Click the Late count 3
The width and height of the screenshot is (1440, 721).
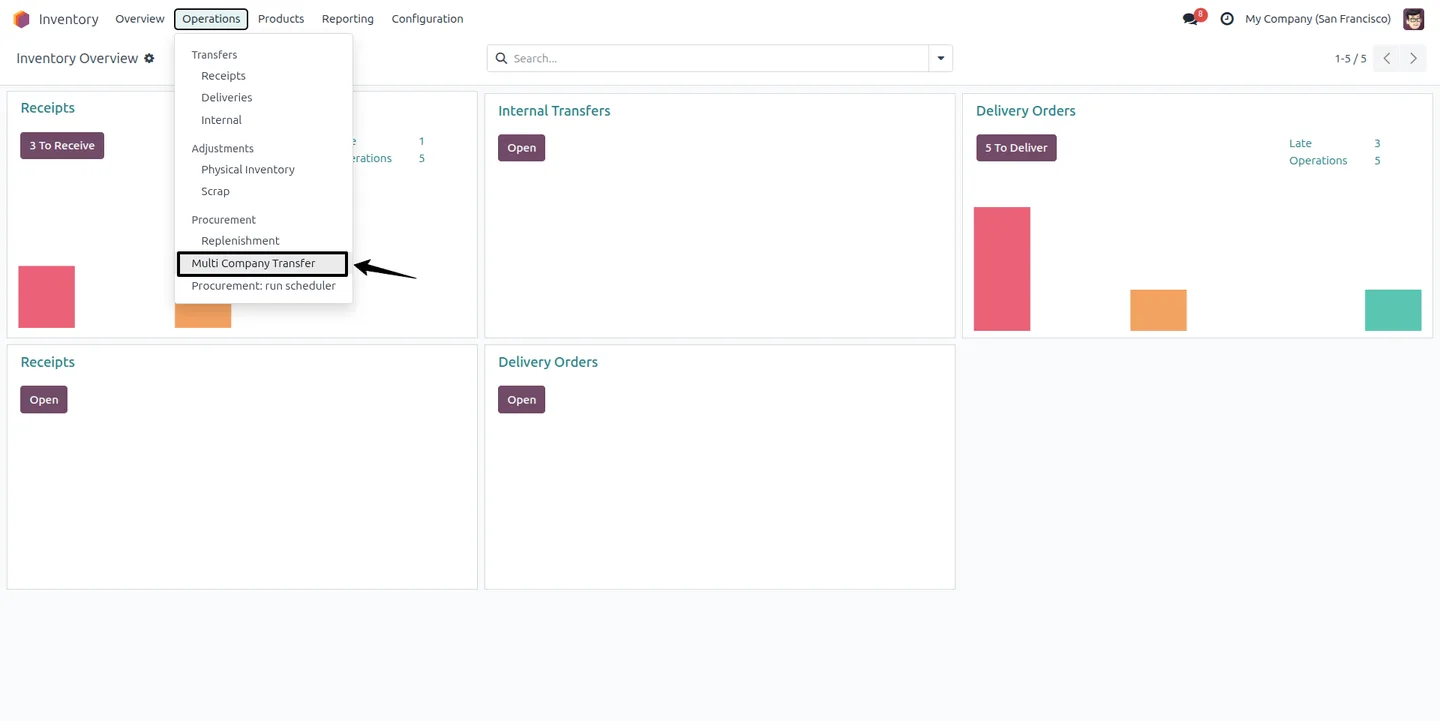[x=1377, y=144]
